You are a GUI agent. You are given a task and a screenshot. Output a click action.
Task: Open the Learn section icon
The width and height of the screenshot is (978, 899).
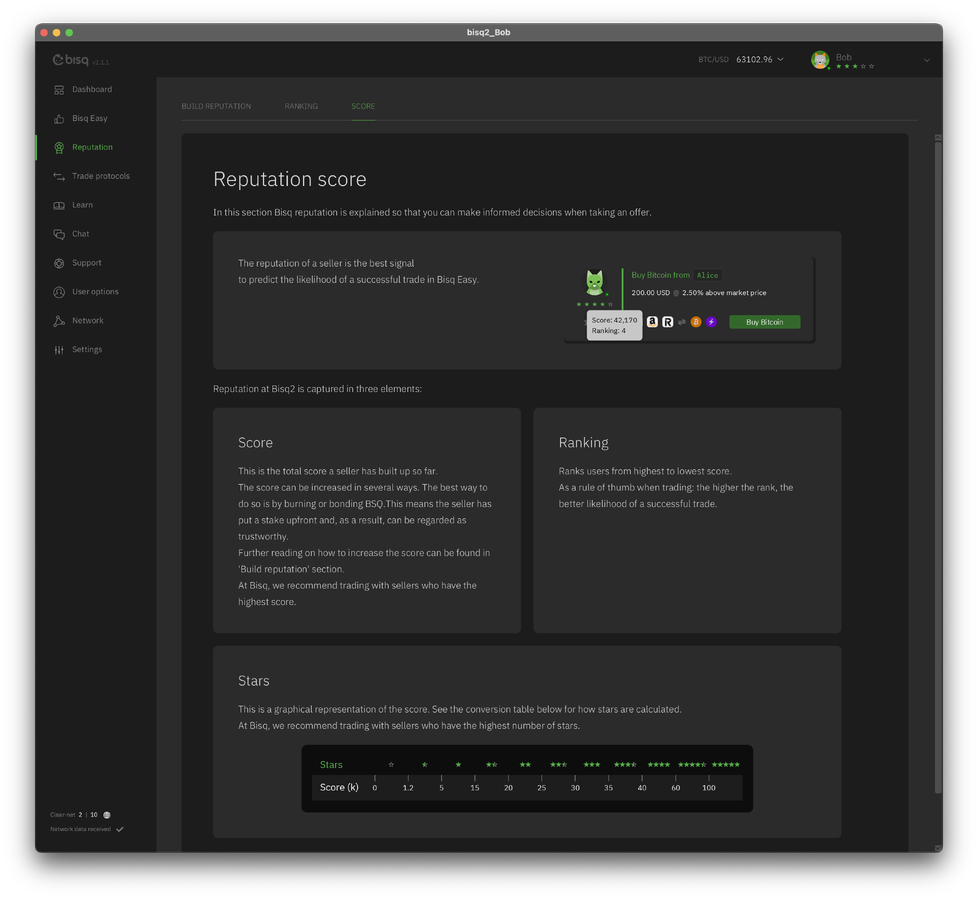coord(59,206)
